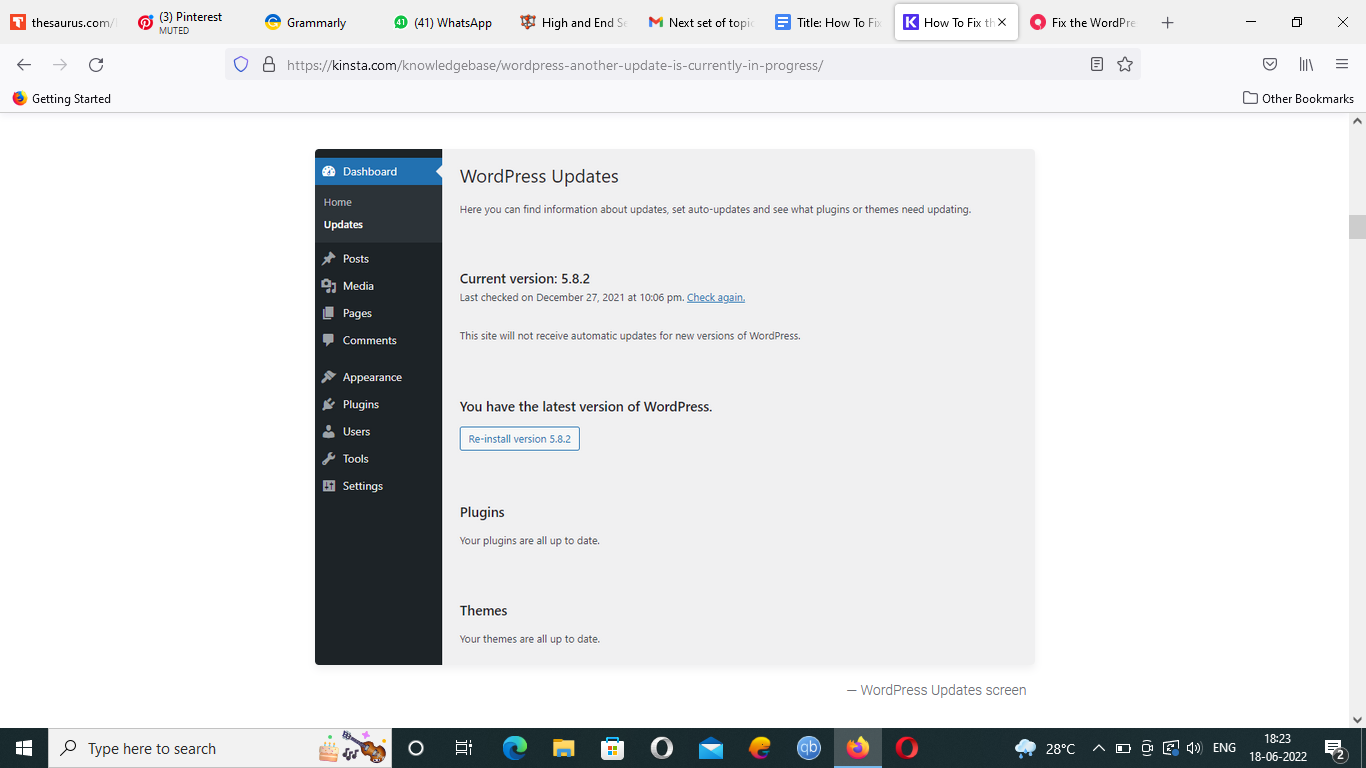Click the Appearance brush icon
The width and height of the screenshot is (1366, 768).
click(328, 377)
